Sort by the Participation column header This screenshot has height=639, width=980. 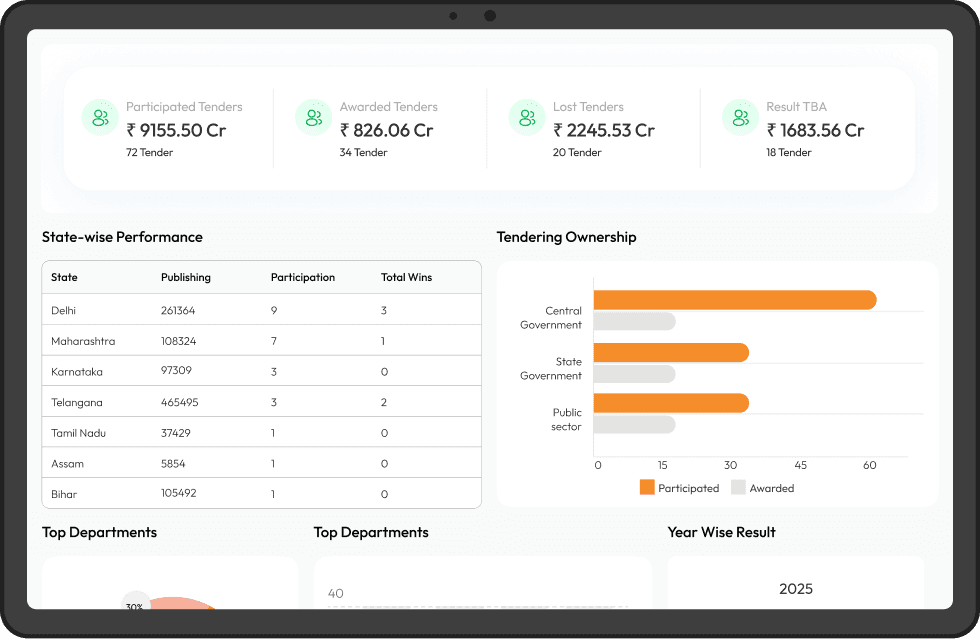[302, 277]
